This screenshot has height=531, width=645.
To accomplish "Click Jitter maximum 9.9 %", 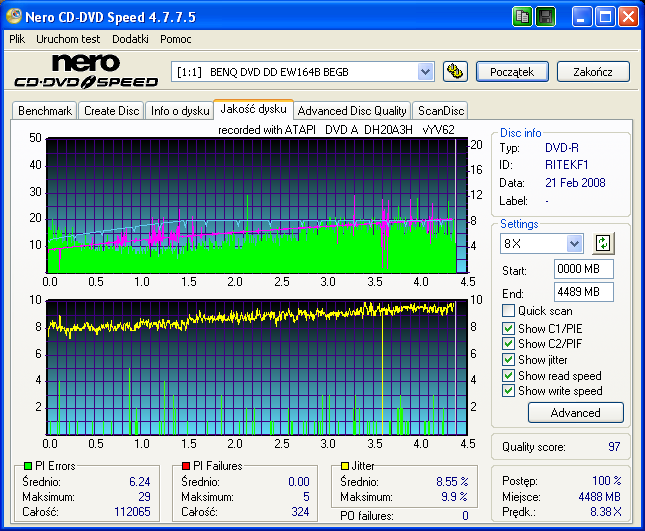I will [x=455, y=497].
